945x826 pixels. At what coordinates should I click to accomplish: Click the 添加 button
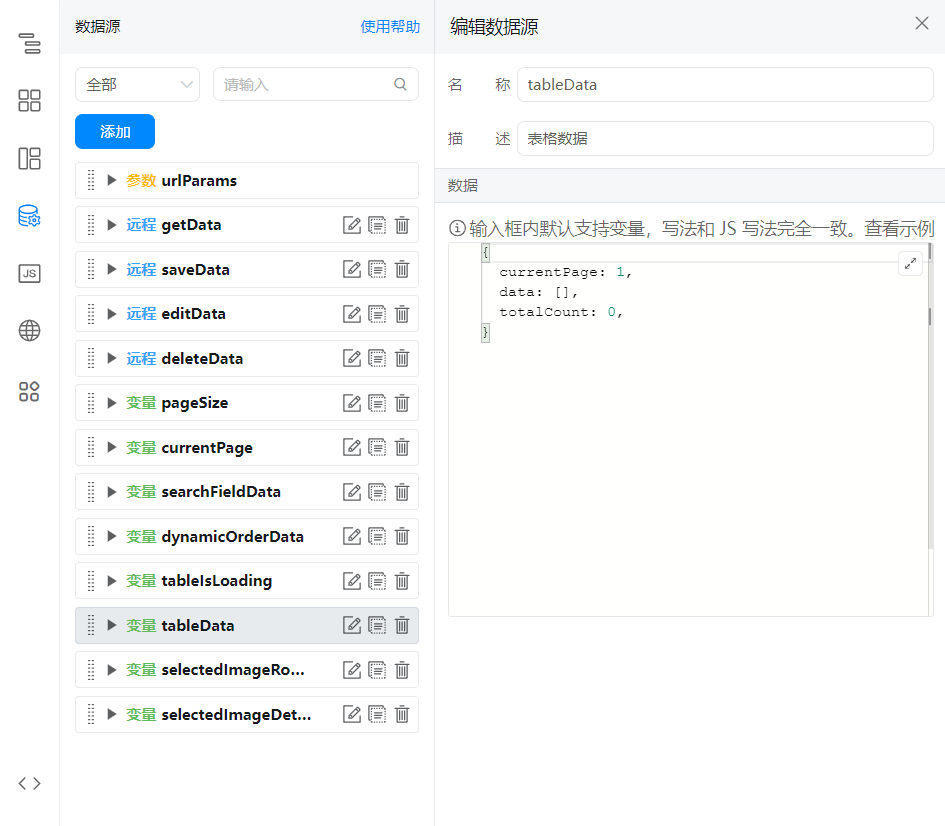[115, 132]
